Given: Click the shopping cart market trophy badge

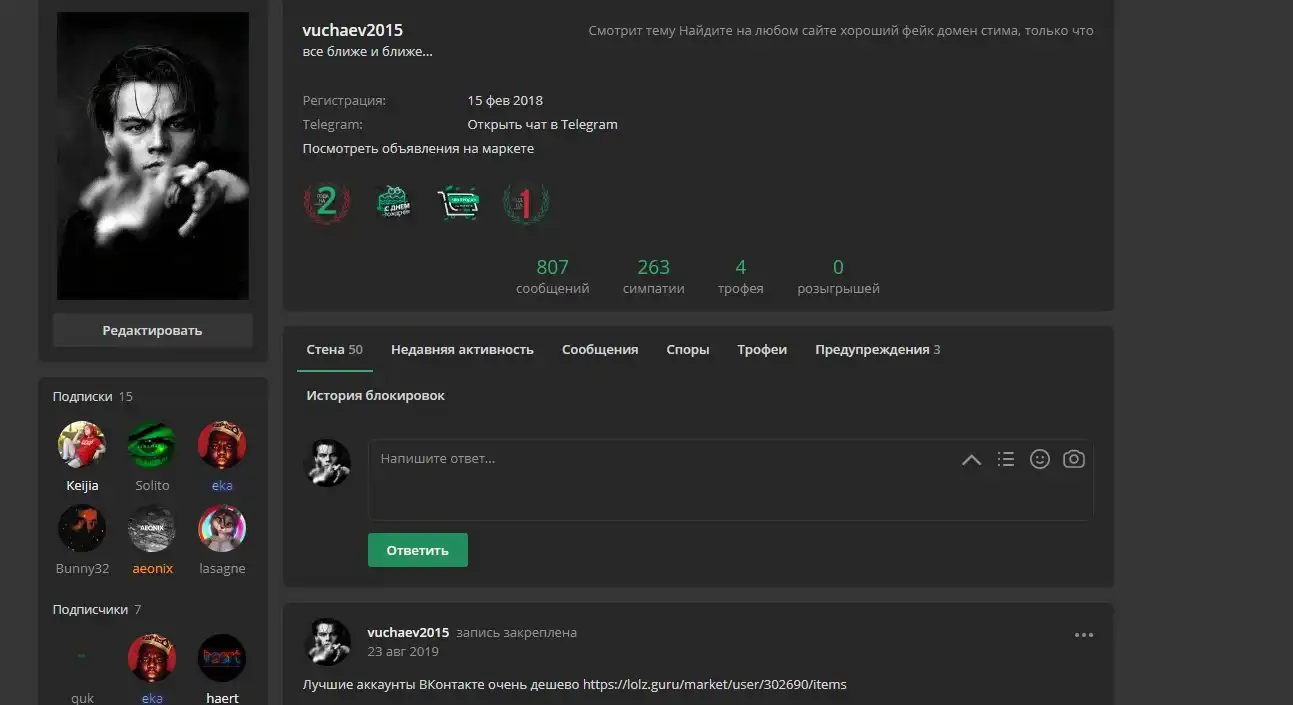Looking at the screenshot, I should point(459,204).
